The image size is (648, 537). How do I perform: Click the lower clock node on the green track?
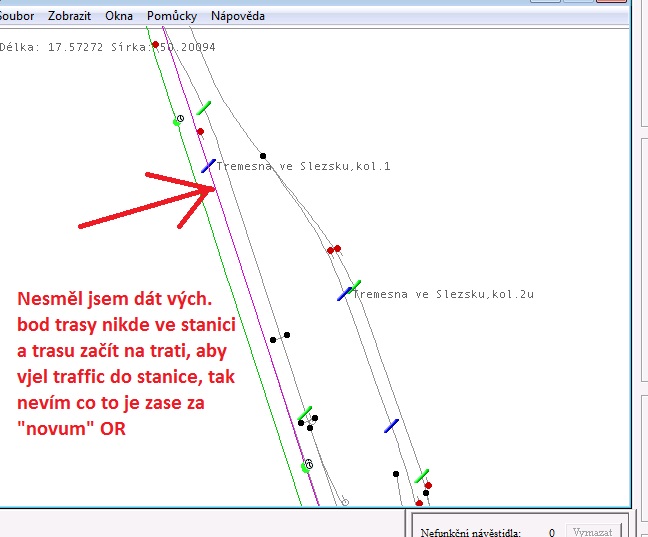coord(308,464)
